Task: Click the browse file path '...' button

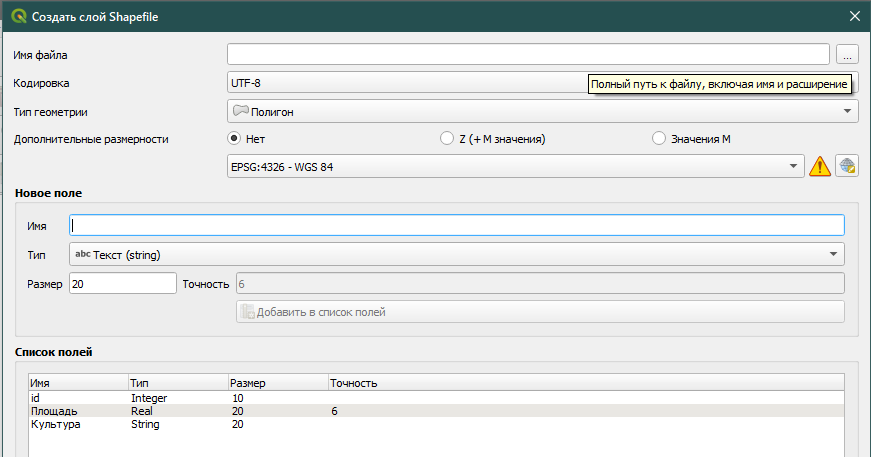Action: 847,54
